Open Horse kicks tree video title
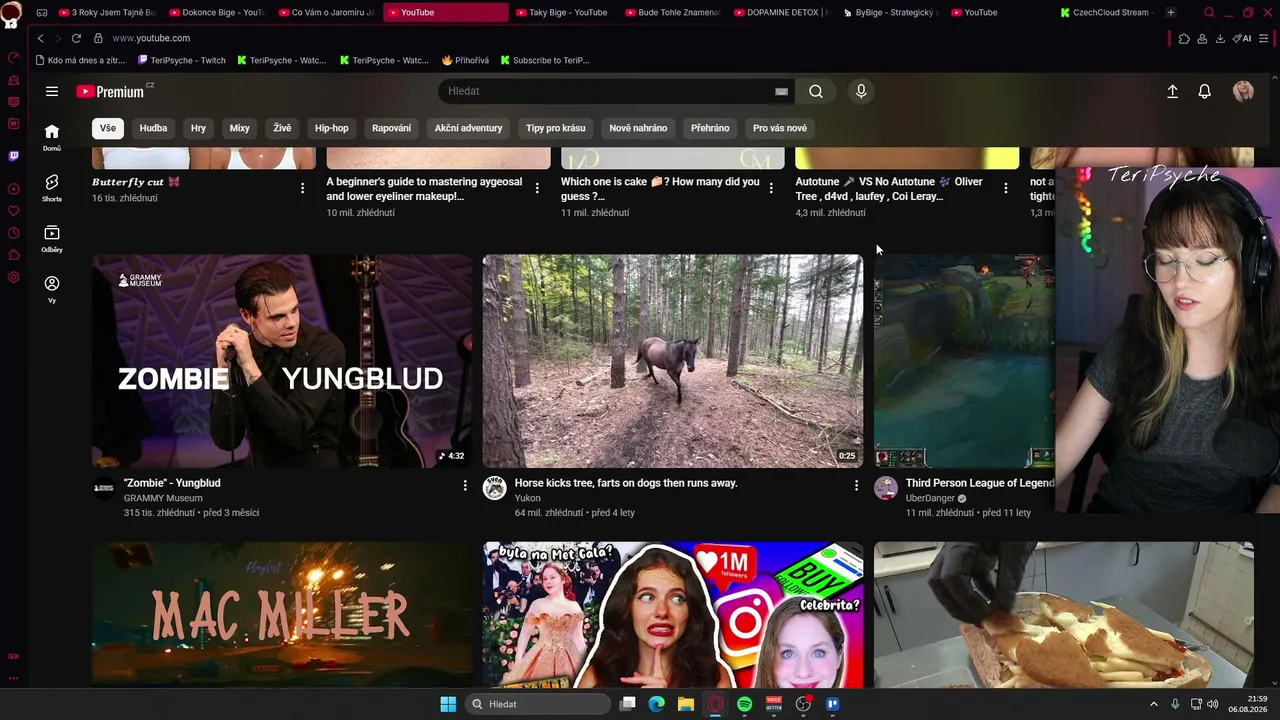Screen dimensions: 1280x720 [626, 483]
